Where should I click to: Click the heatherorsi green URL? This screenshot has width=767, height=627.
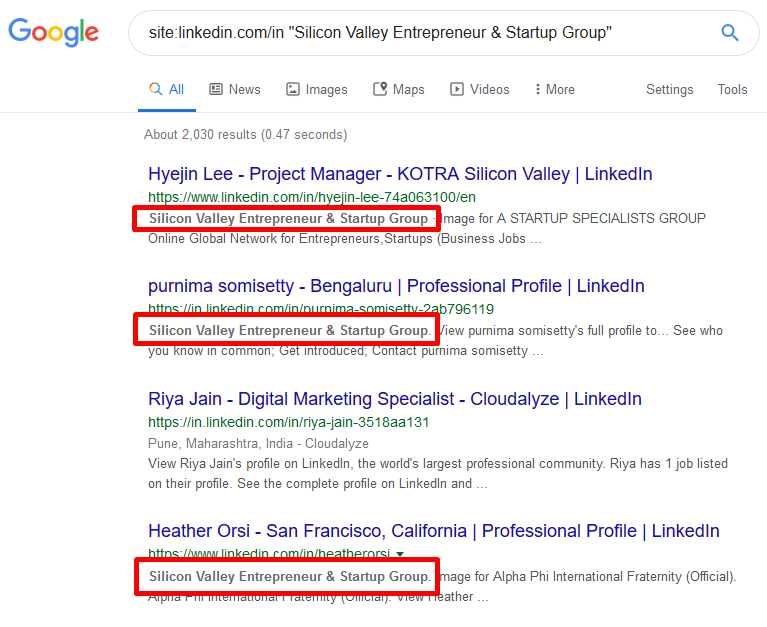pyautogui.click(x=269, y=553)
